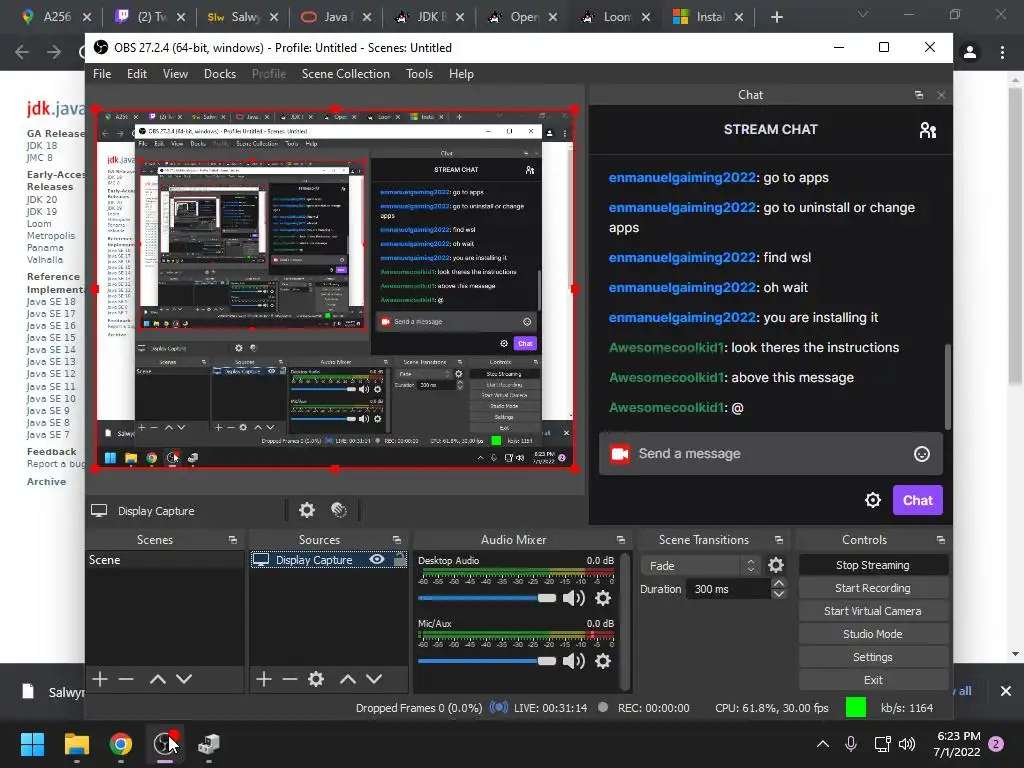Open Fade transition dropdown
1024x768 pixels.
700,566
